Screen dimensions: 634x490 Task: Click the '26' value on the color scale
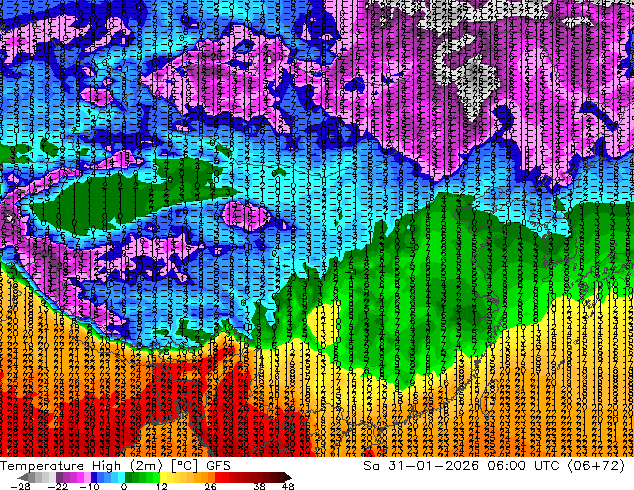(210, 486)
